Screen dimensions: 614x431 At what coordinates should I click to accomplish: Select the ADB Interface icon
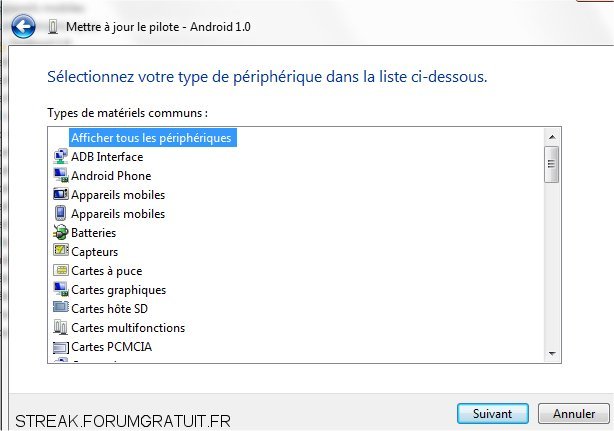click(60, 156)
